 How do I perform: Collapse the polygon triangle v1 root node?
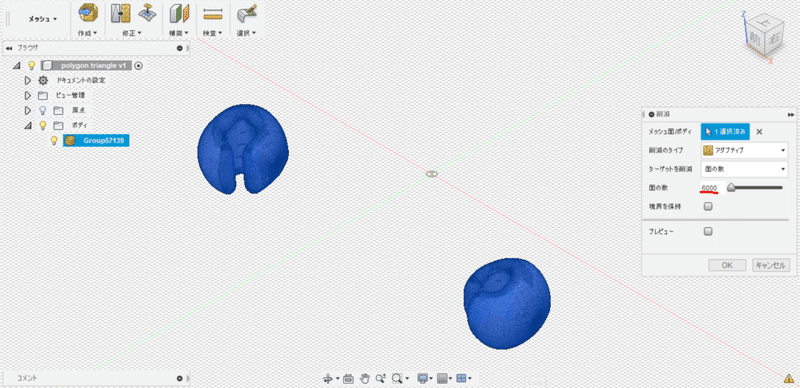pos(17,65)
